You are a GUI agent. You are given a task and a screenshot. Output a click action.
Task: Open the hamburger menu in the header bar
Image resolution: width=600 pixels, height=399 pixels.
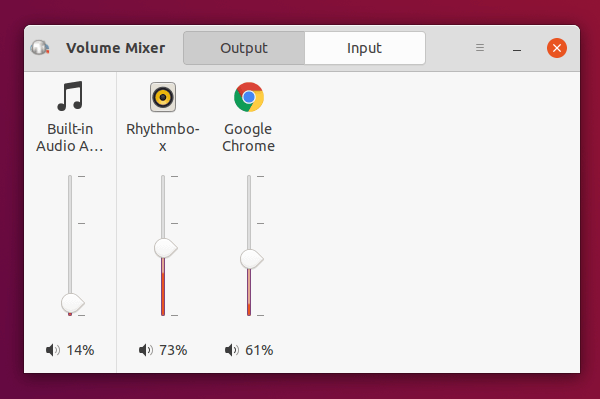pos(480,48)
